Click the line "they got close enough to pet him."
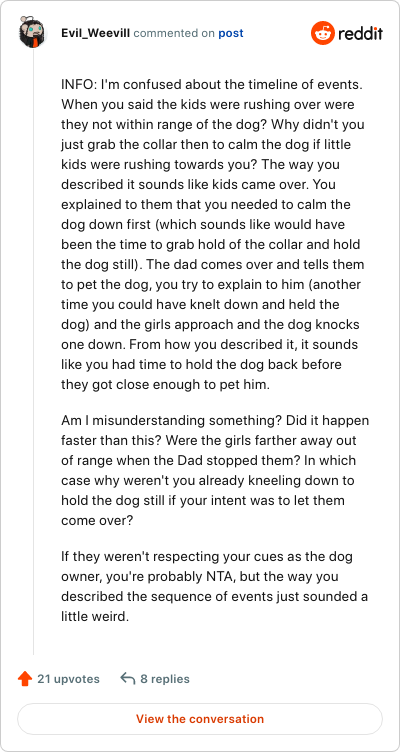The image size is (400, 752). (x=165, y=384)
